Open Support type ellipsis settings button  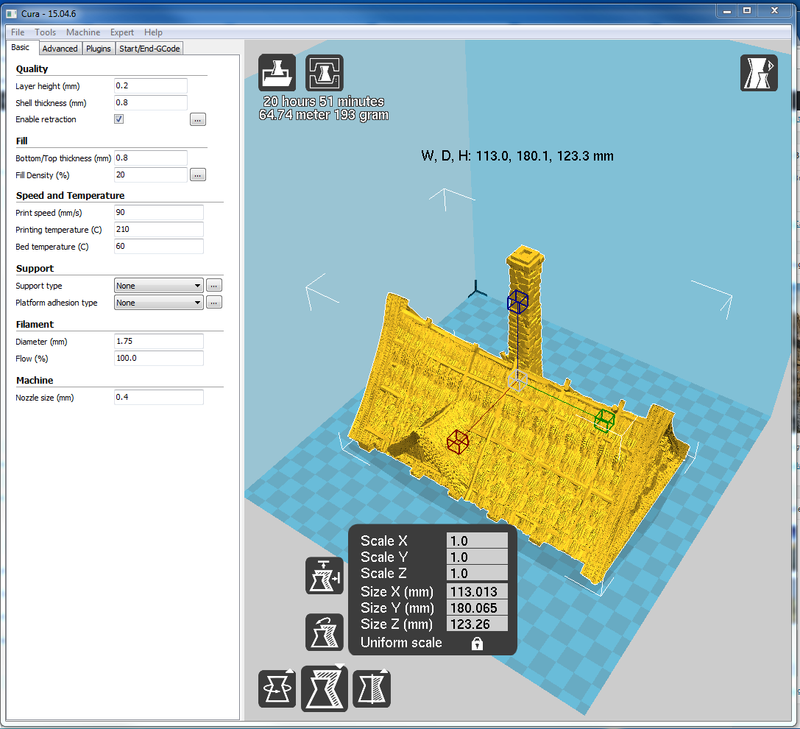click(x=214, y=286)
